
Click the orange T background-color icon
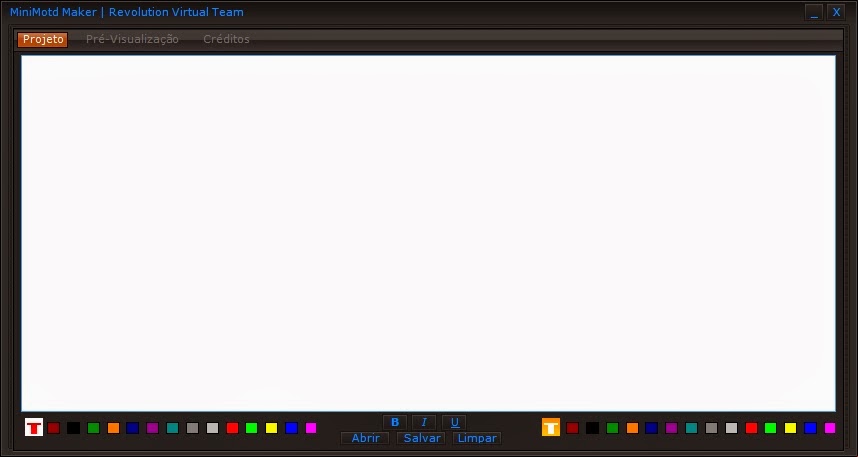tap(551, 427)
